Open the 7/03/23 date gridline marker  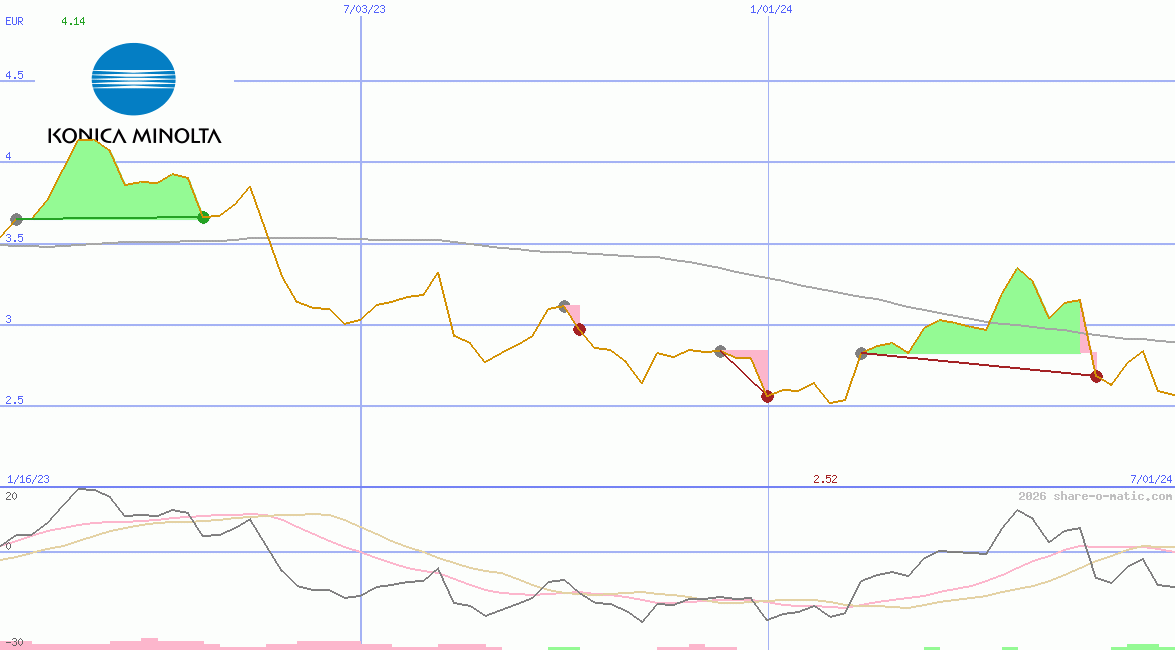click(x=362, y=10)
